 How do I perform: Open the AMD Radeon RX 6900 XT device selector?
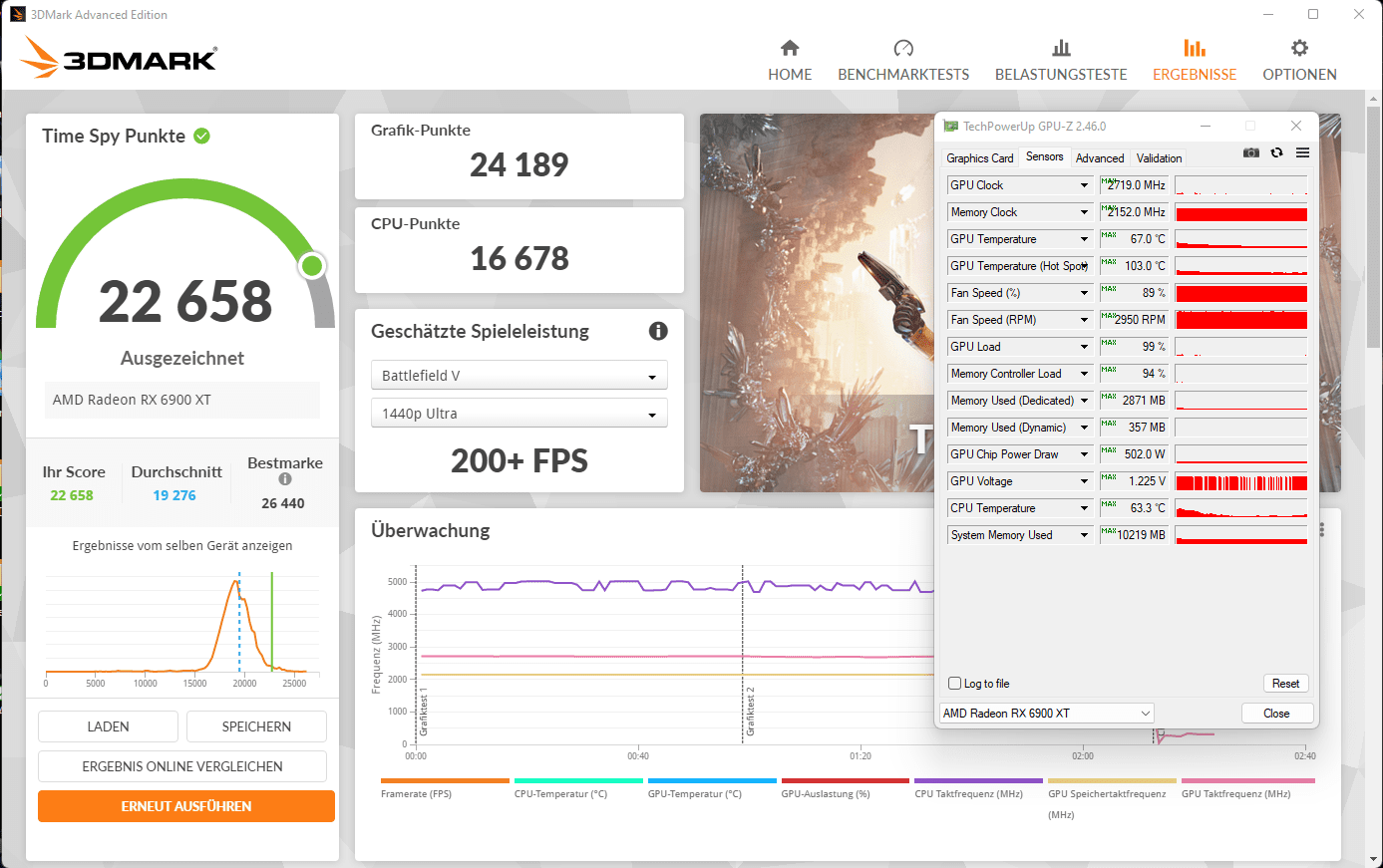coord(1046,714)
